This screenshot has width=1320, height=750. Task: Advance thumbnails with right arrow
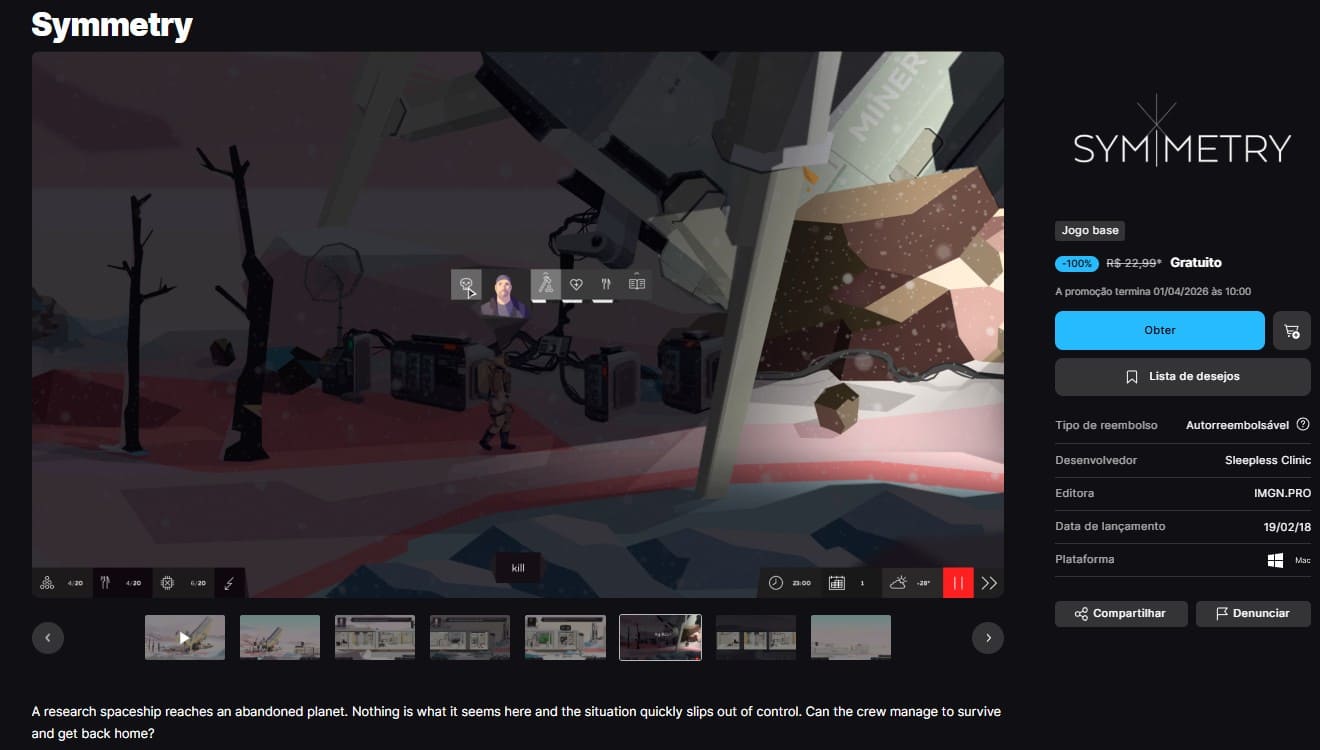point(988,638)
